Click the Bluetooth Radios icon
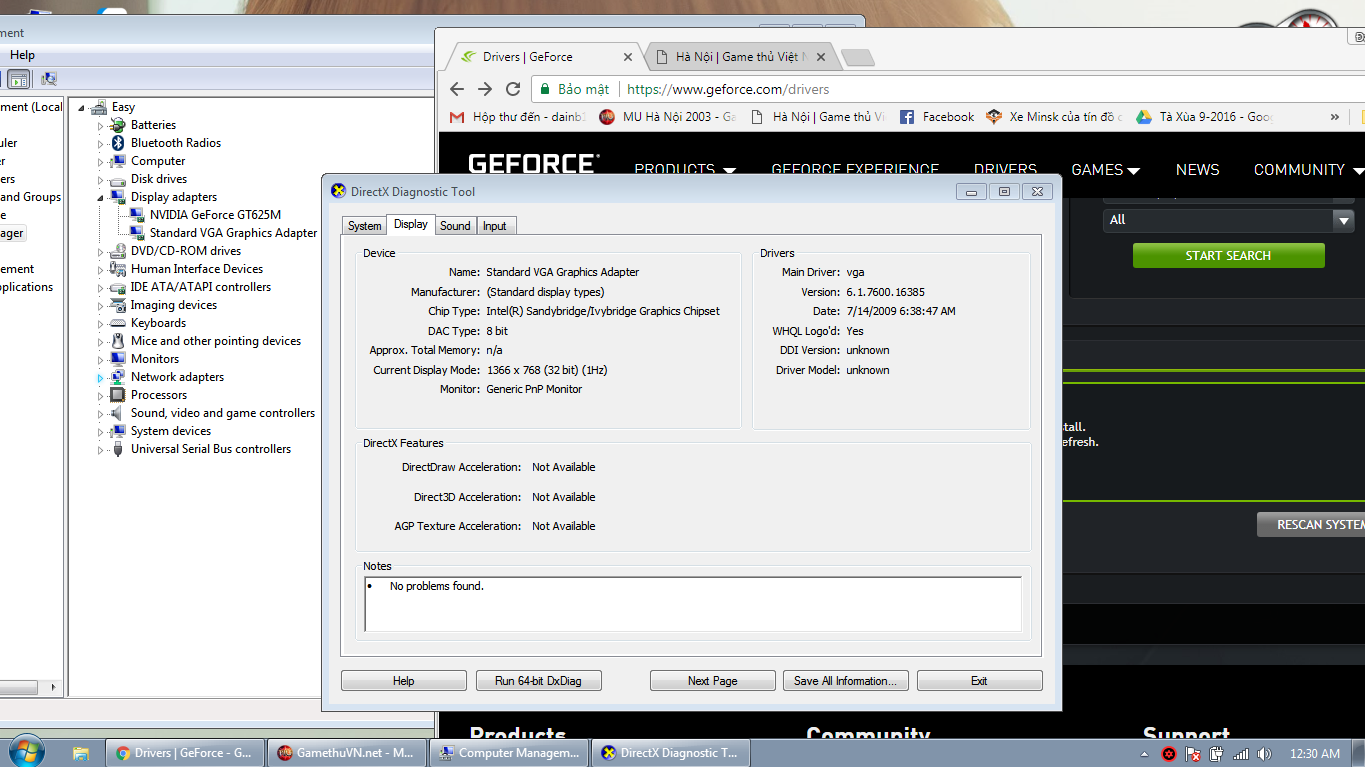1365x767 pixels. coord(118,143)
